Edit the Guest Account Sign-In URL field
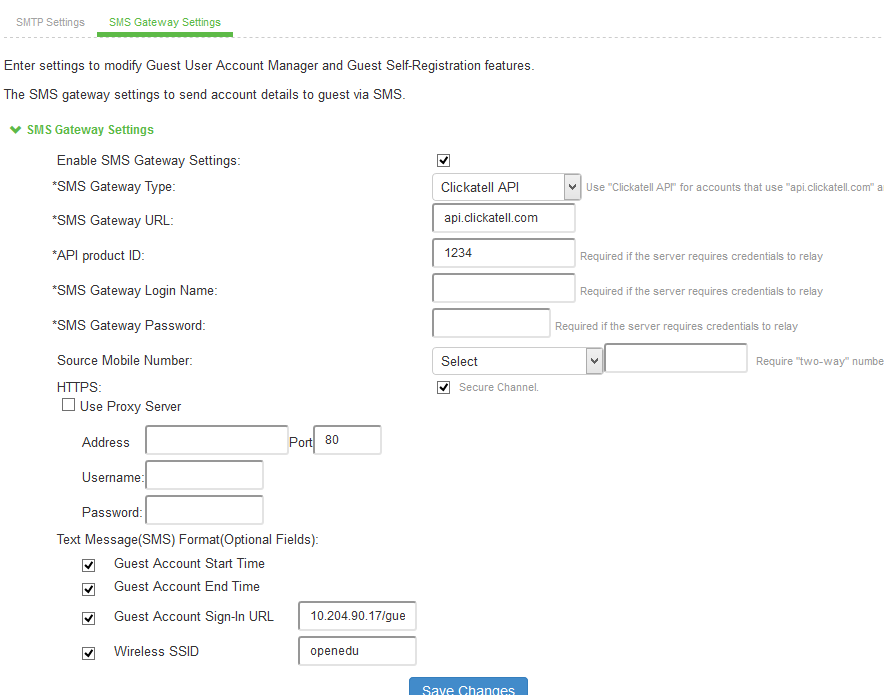Image resolution: width=884 pixels, height=695 pixels. (x=357, y=616)
